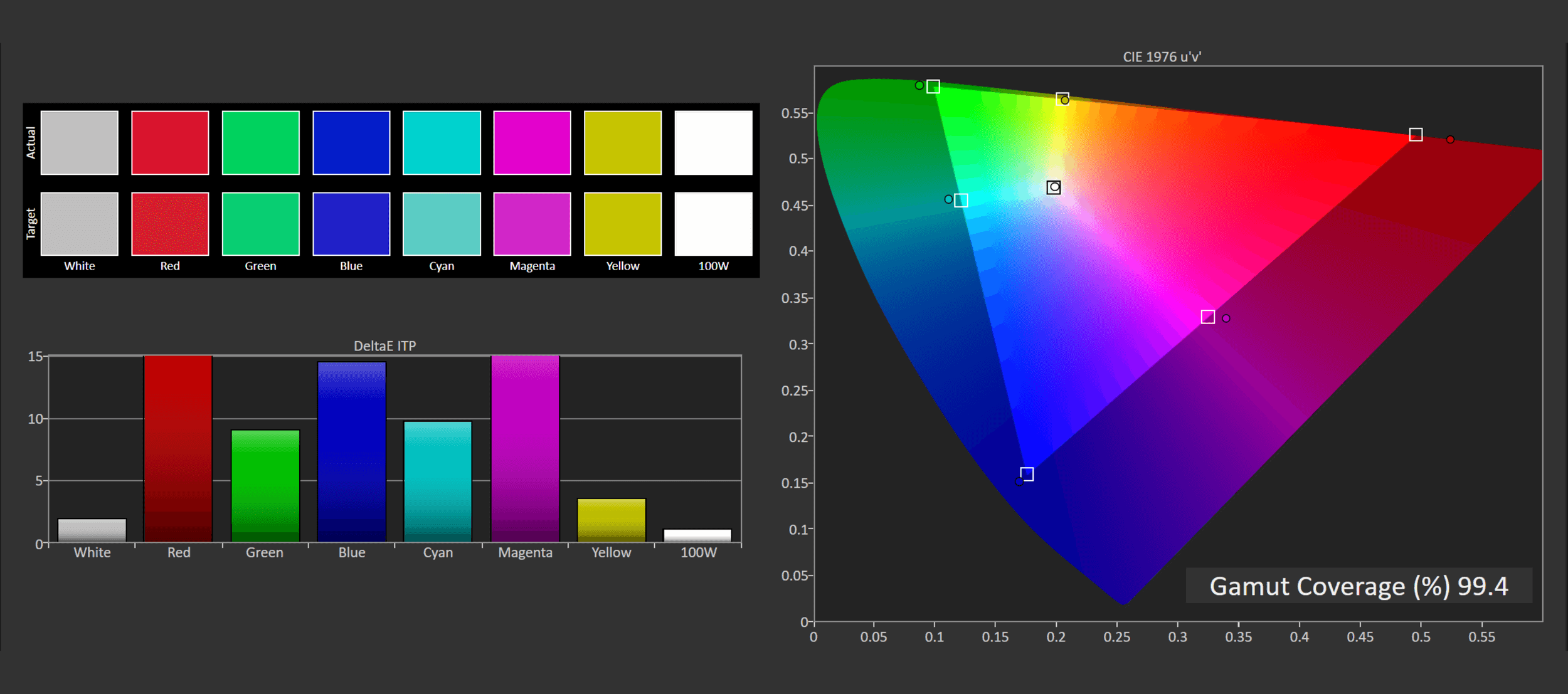The height and width of the screenshot is (694, 1568).
Task: Click the "Gamut Coverage (%) 99.4" readout
Action: coord(1359,586)
